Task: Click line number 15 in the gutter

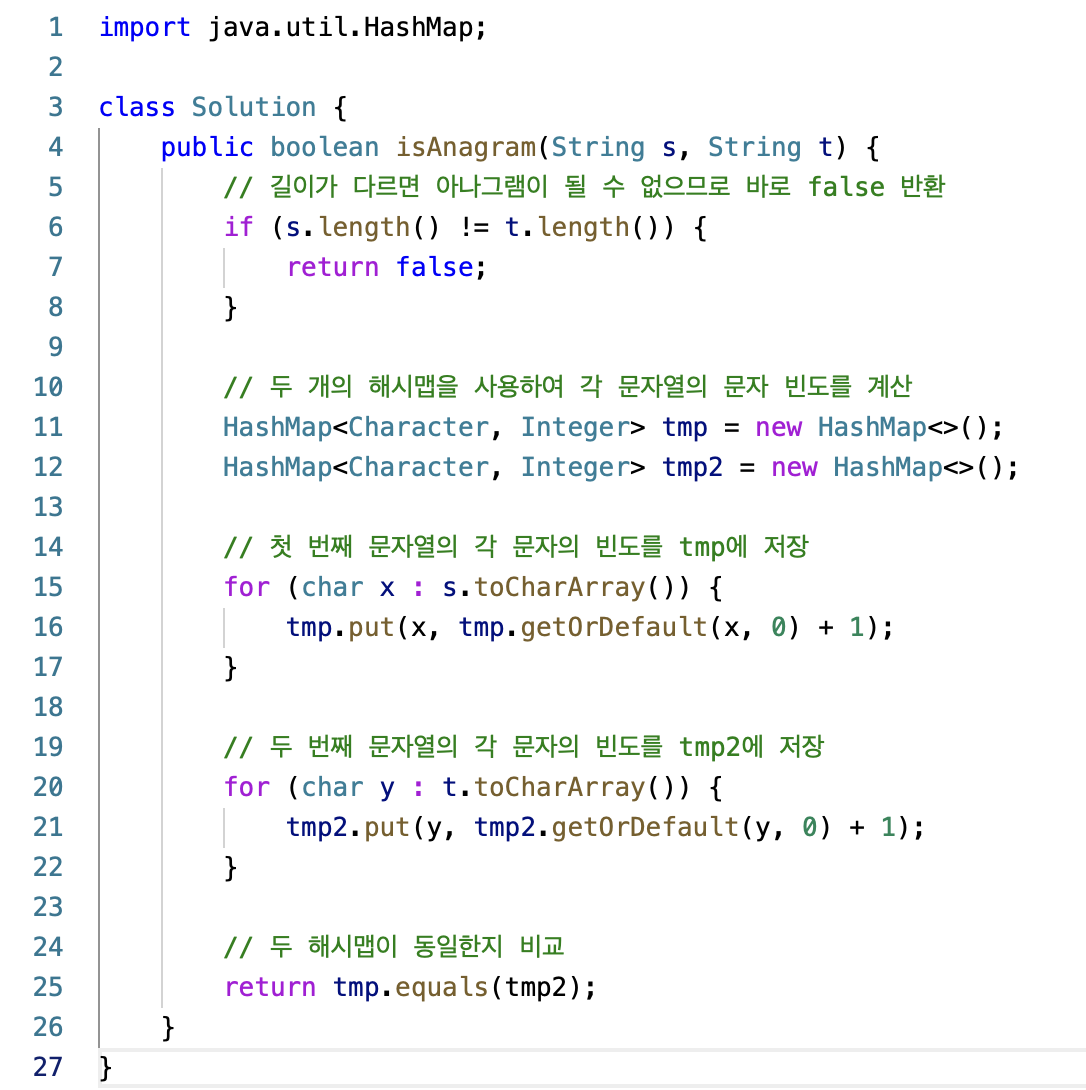Action: [x=48, y=587]
